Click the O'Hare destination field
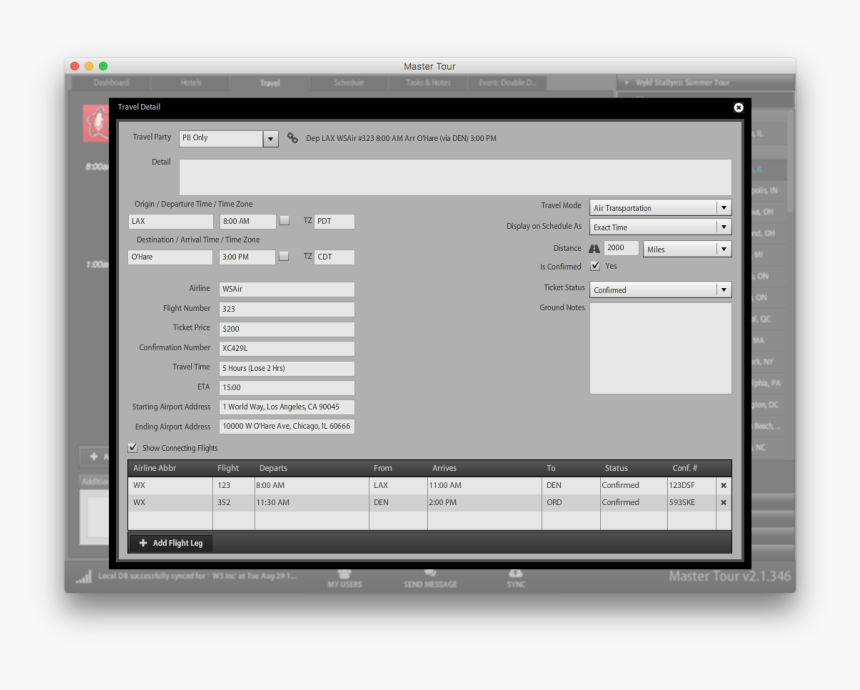The width and height of the screenshot is (860, 690). coord(170,257)
